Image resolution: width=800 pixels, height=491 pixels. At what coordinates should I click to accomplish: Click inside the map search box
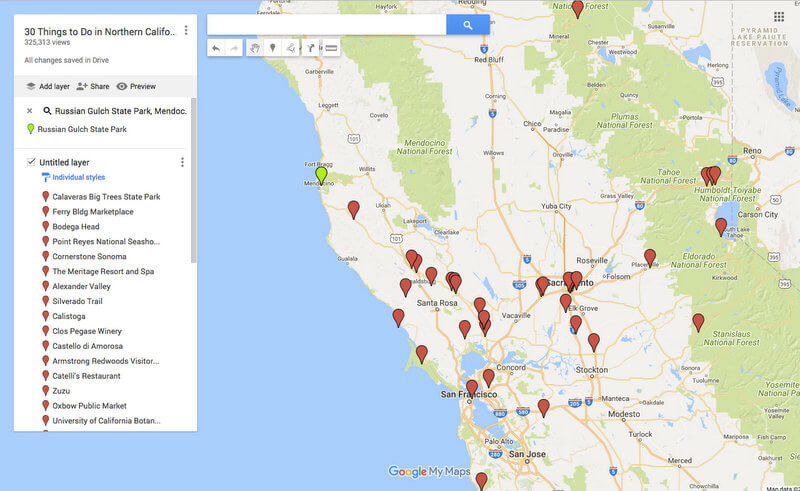click(327, 25)
